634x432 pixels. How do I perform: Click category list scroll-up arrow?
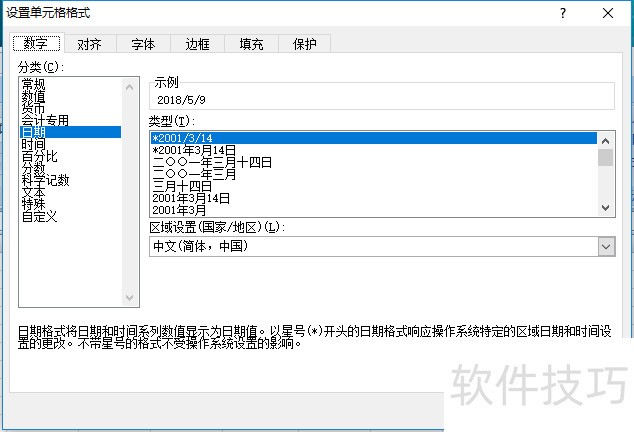click(x=129, y=87)
